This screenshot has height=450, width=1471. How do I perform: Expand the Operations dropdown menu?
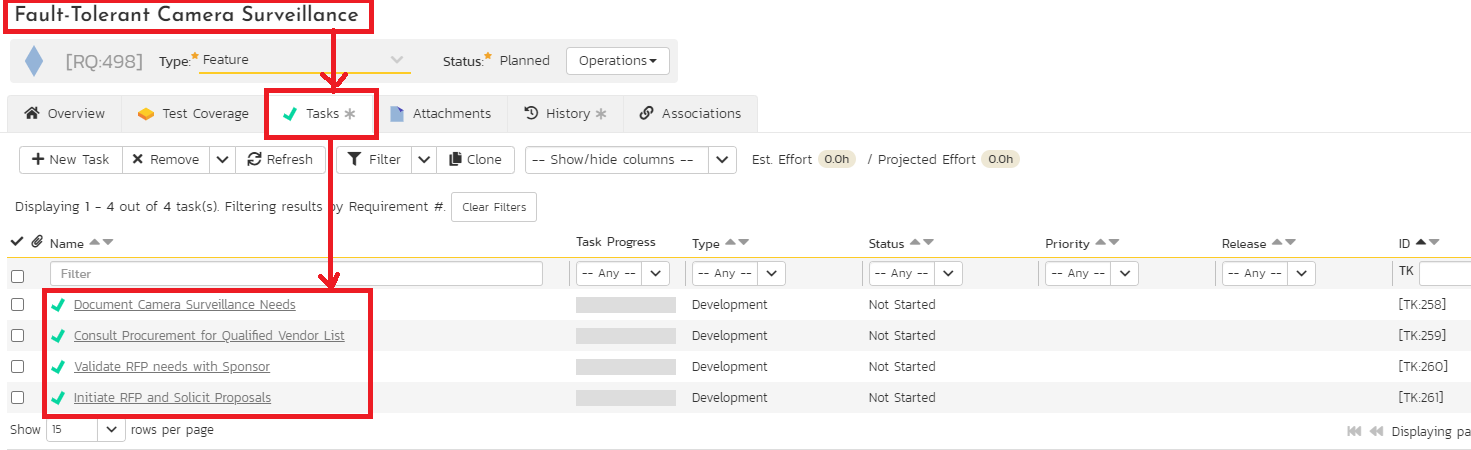pos(617,61)
